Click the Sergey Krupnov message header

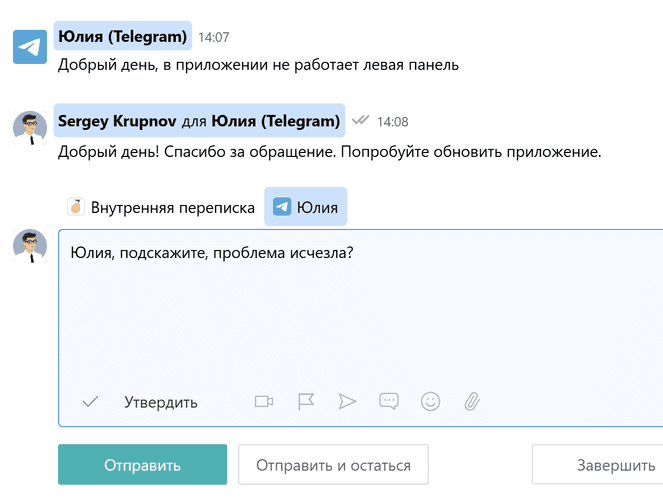point(199,121)
